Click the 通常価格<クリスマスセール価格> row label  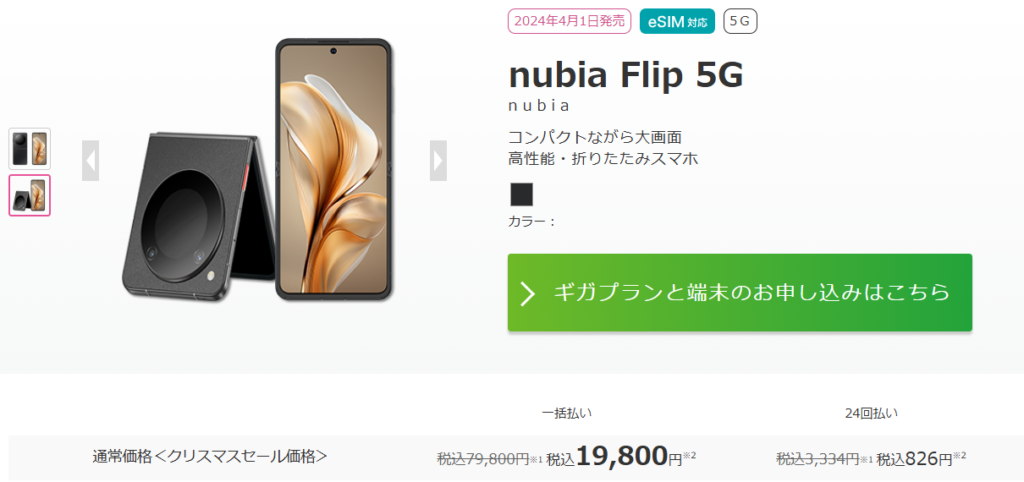(210, 457)
